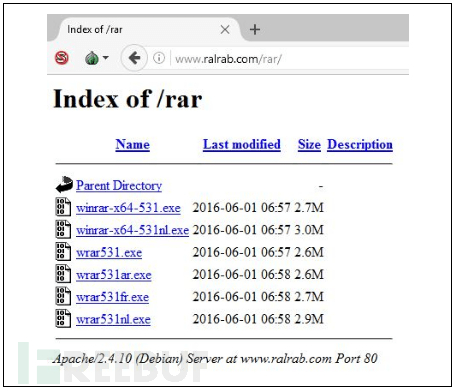456x391 pixels.
Task: Click date of wrar531ar.exe row
Action: tap(242, 275)
